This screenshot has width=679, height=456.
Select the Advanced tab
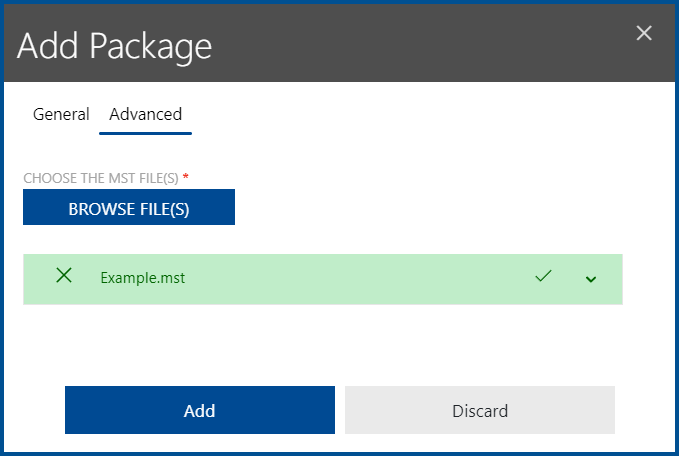[145, 115]
